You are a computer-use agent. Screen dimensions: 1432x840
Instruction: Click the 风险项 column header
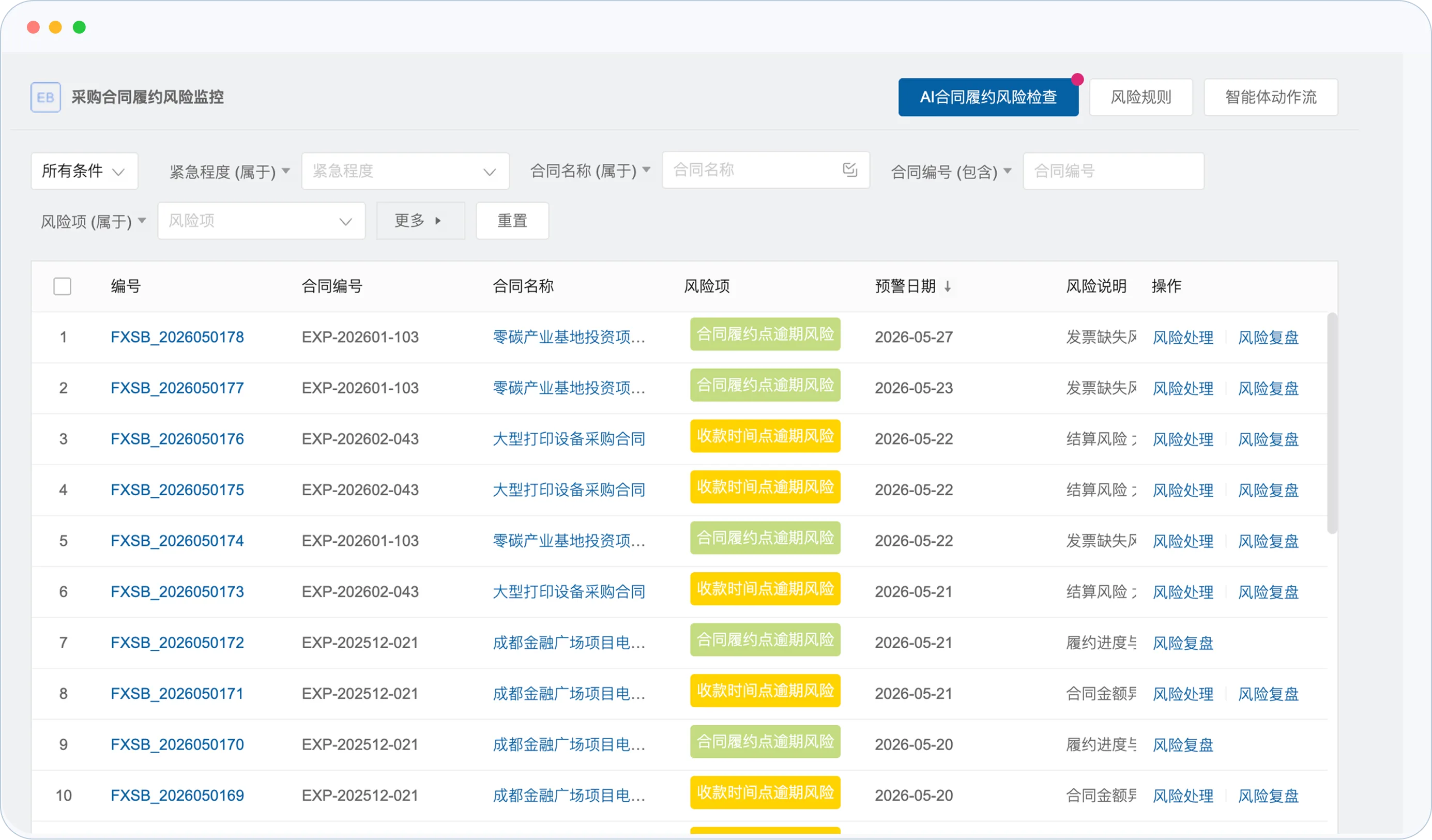tap(707, 286)
